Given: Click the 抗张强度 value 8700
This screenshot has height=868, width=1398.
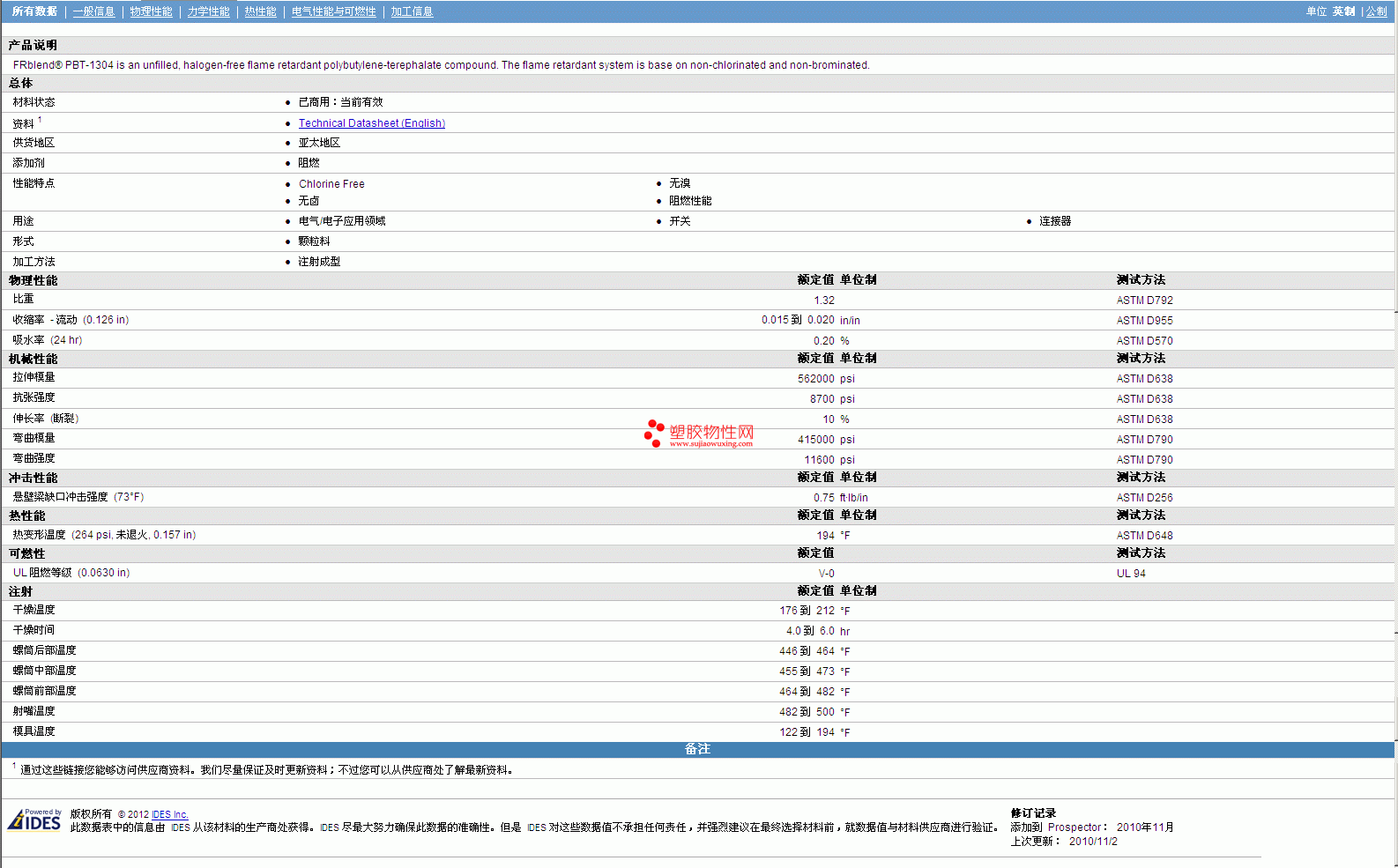Looking at the screenshot, I should tap(822, 399).
